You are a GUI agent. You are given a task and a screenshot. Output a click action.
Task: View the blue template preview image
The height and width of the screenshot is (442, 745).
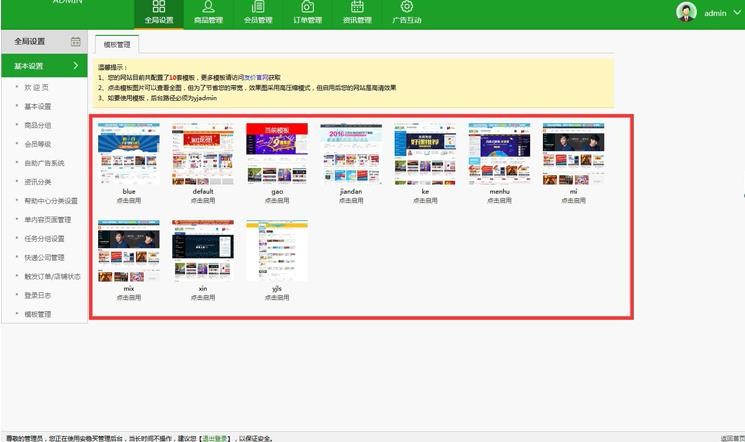129,154
